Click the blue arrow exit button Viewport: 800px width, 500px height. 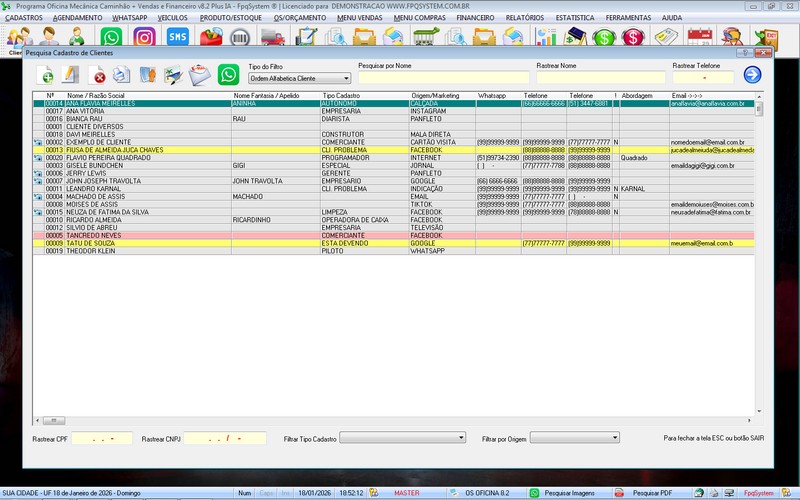pyautogui.click(x=752, y=74)
